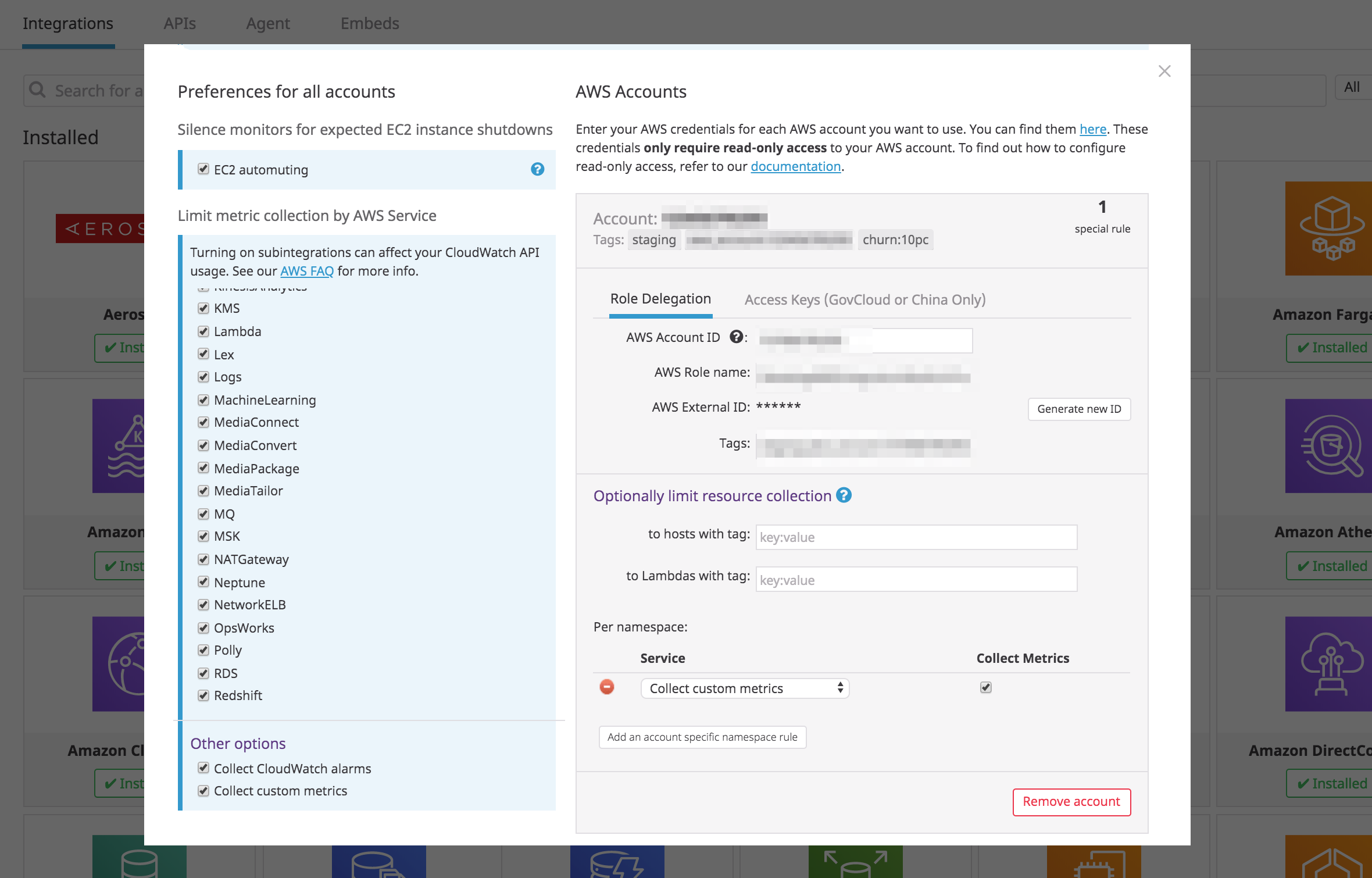Image resolution: width=1372 pixels, height=878 pixels.
Task: Toggle the Redshift metric collection checkbox
Action: (203, 695)
